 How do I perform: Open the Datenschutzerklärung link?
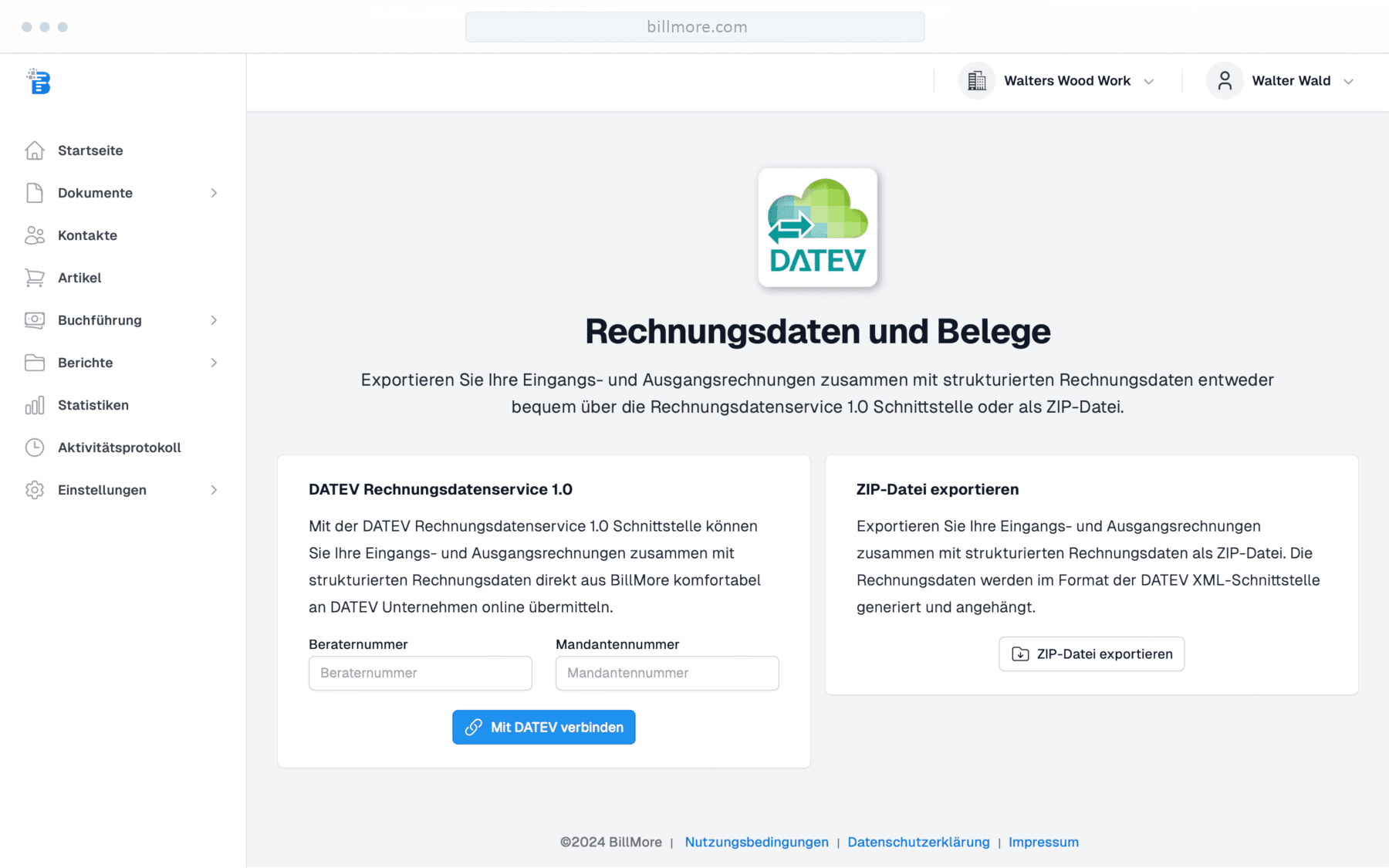918,842
